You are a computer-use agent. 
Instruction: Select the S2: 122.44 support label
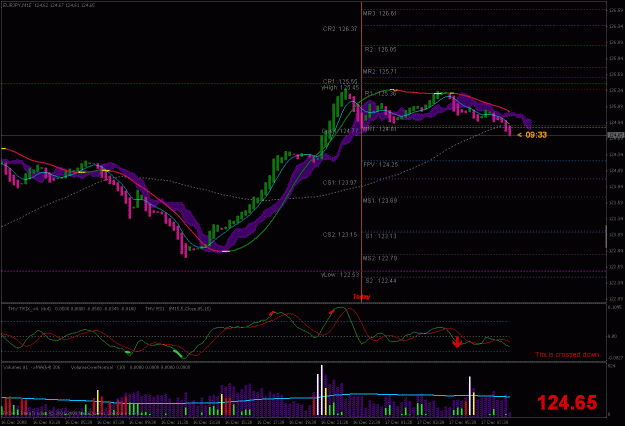(x=381, y=281)
